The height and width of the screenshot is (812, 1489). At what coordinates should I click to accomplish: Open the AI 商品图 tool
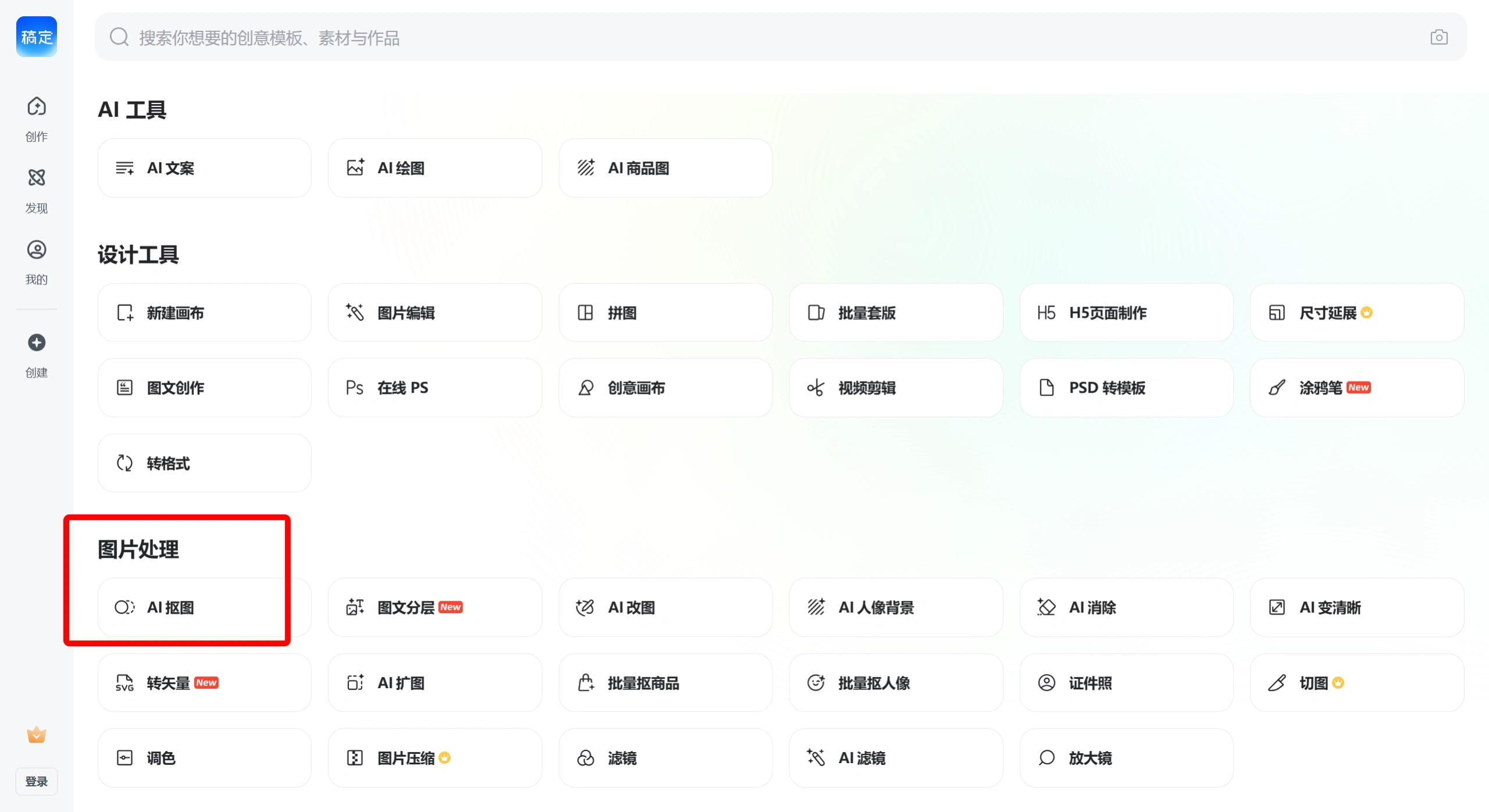(665, 168)
